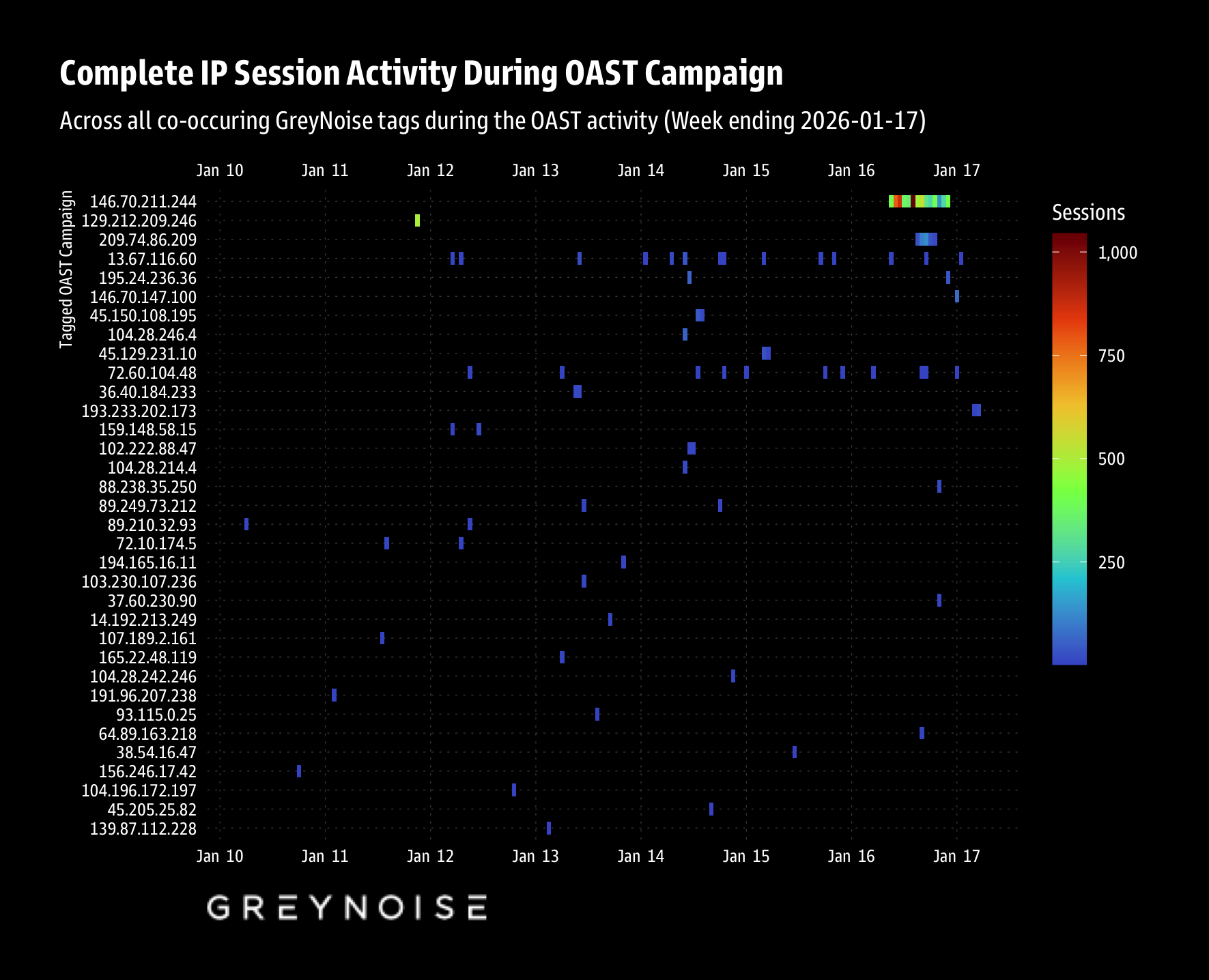The height and width of the screenshot is (980, 1209).
Task: Click the chart title text
Action: click(421, 74)
